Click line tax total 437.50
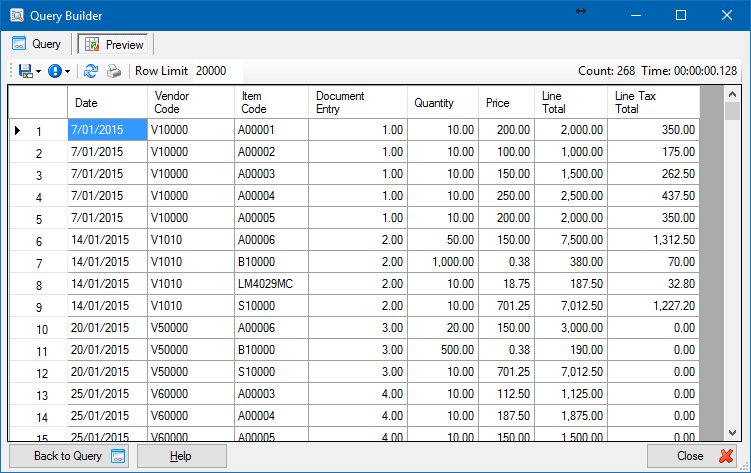The width and height of the screenshot is (751, 473). [x=653, y=196]
